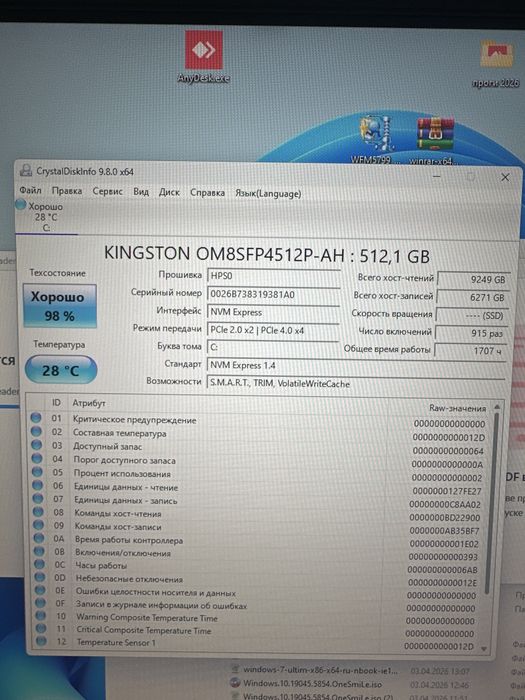Close the CrystalDiskInfo window

pyautogui.click(x=505, y=177)
